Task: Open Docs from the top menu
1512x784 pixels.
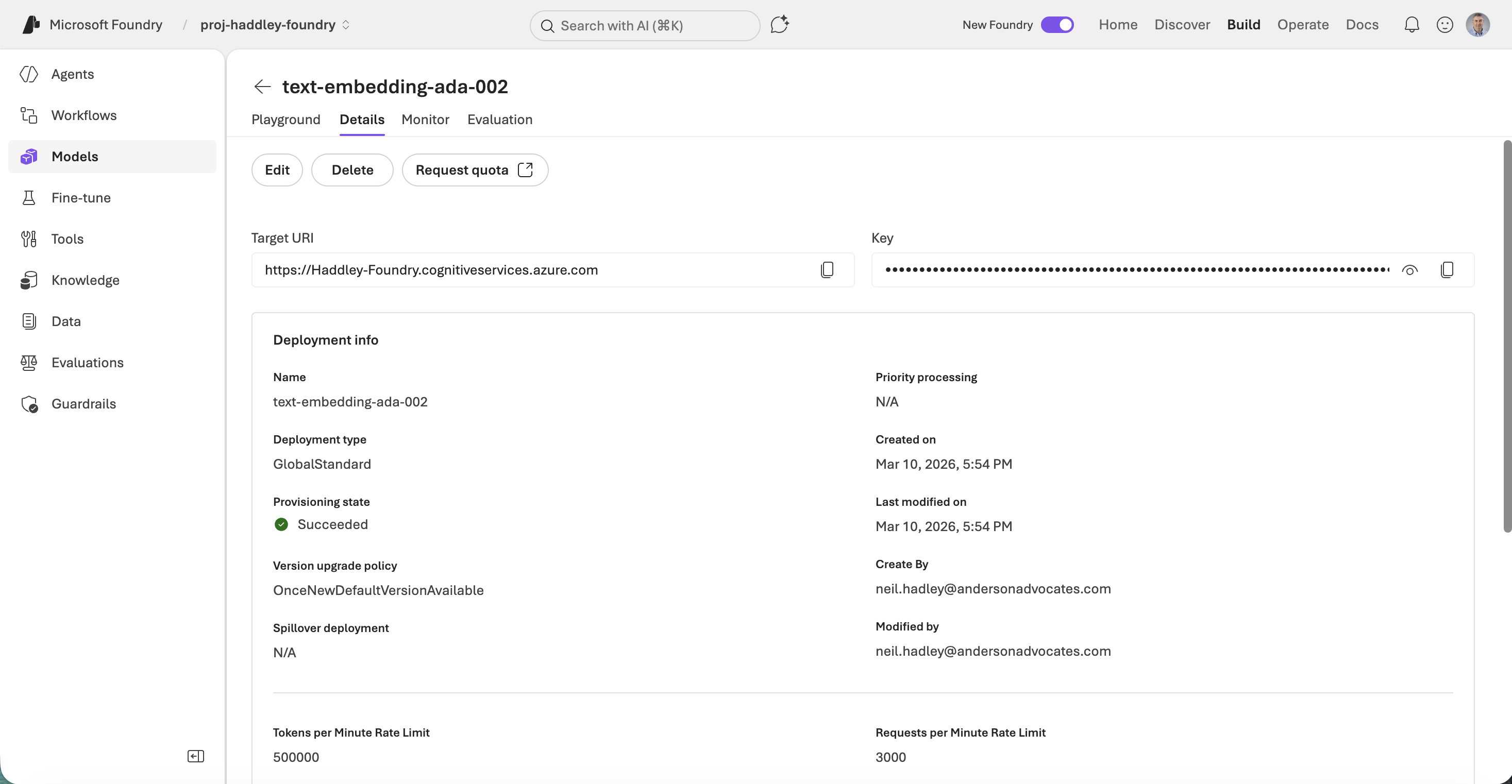Action: click(1363, 25)
